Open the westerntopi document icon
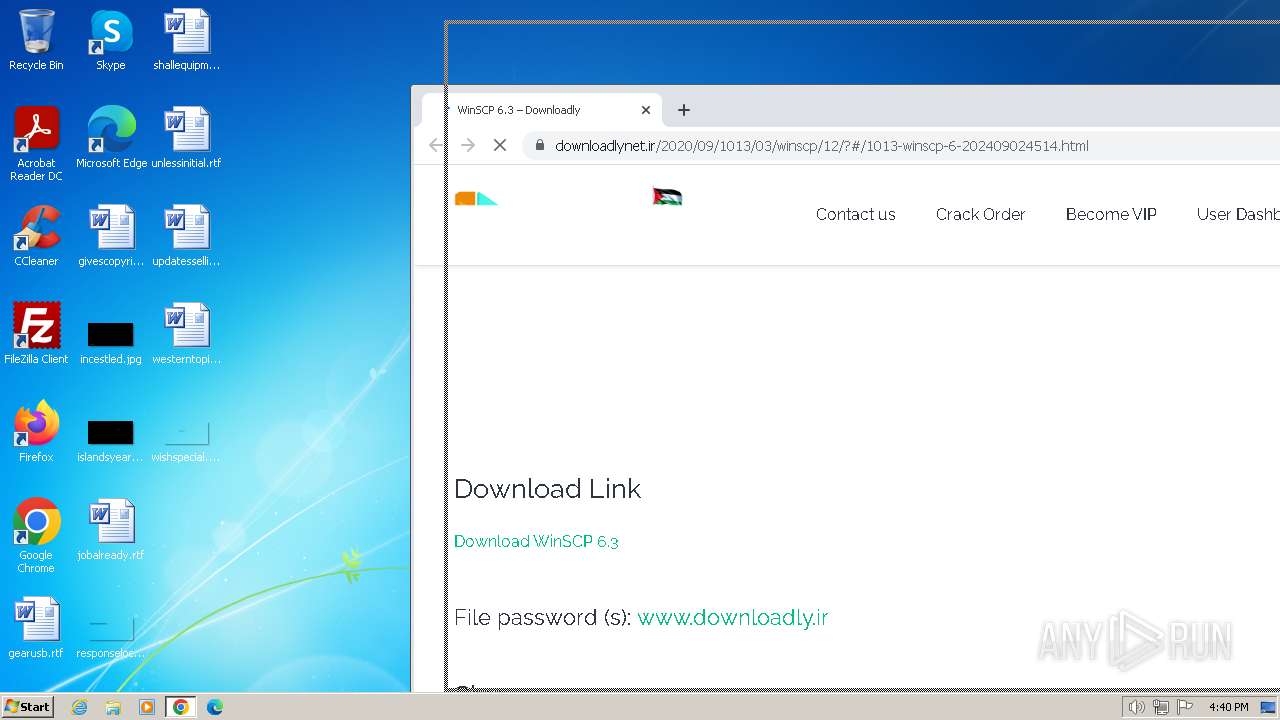 (186, 334)
